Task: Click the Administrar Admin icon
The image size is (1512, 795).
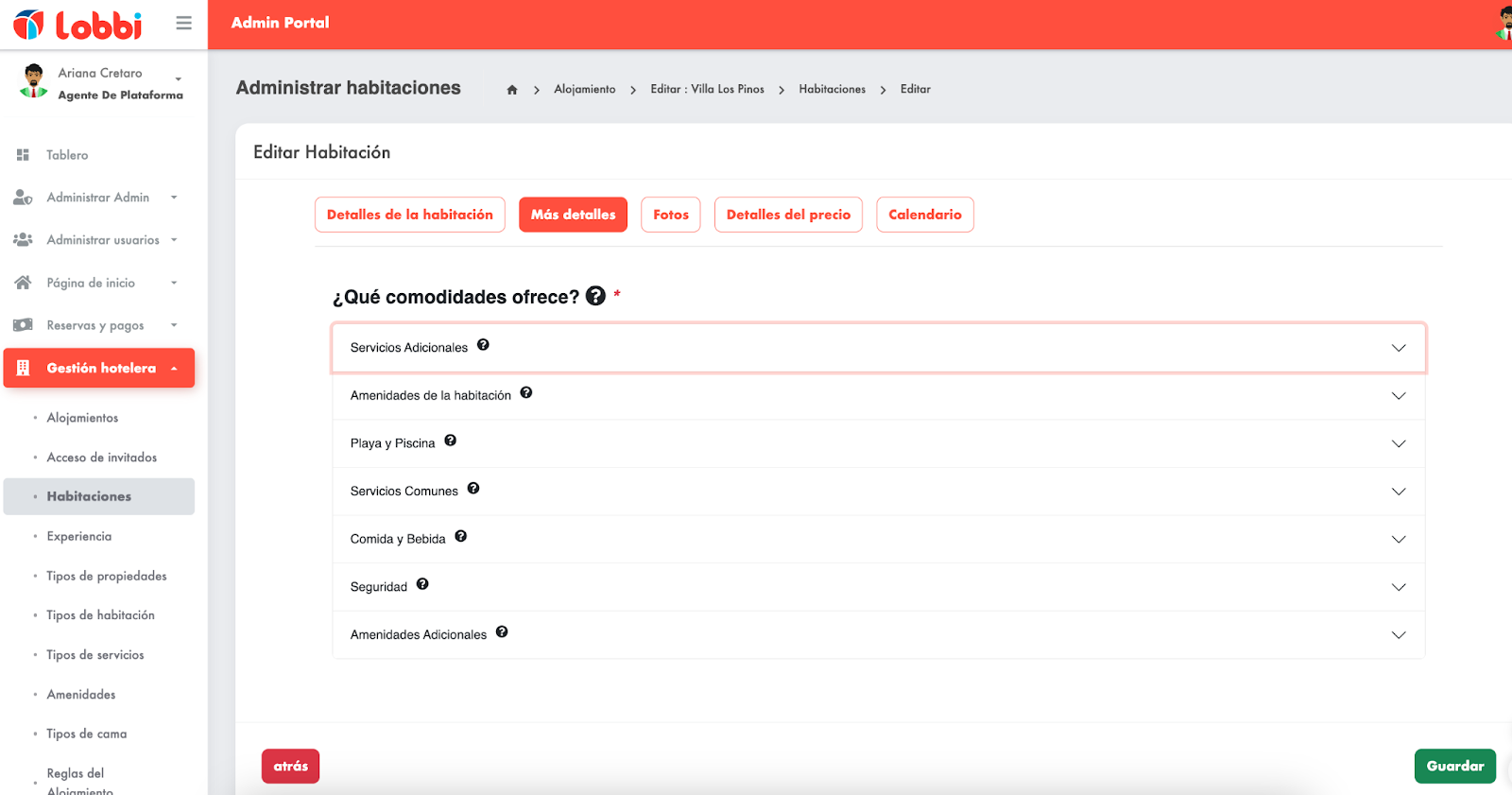Action: click(x=23, y=197)
